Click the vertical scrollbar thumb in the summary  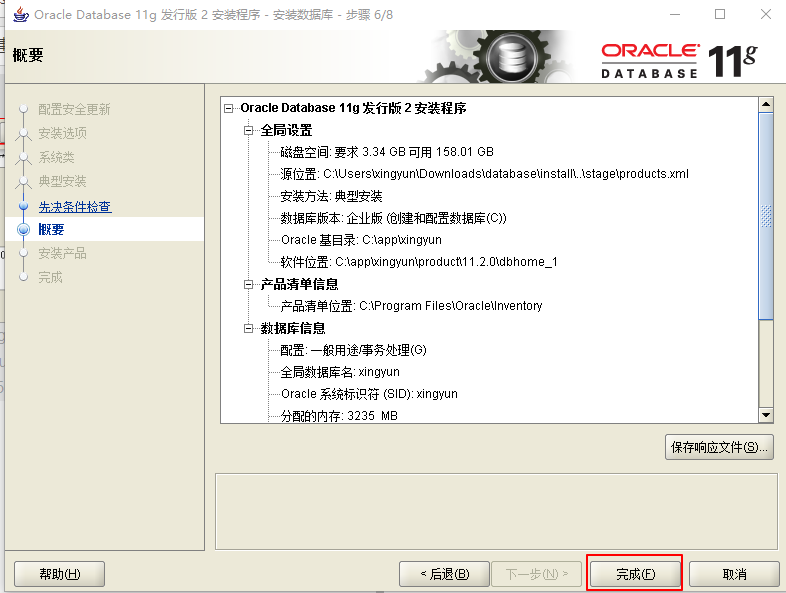coord(765,216)
